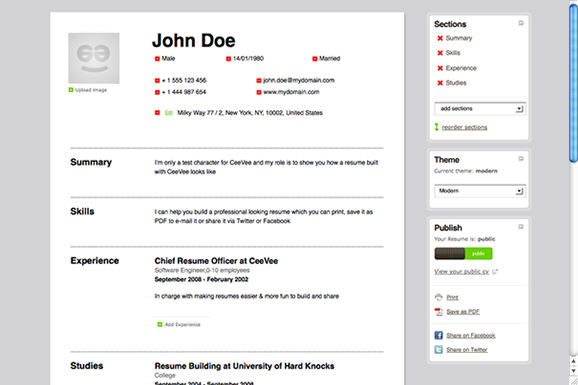Click the Print link
This screenshot has width=578, height=385.
tap(452, 298)
